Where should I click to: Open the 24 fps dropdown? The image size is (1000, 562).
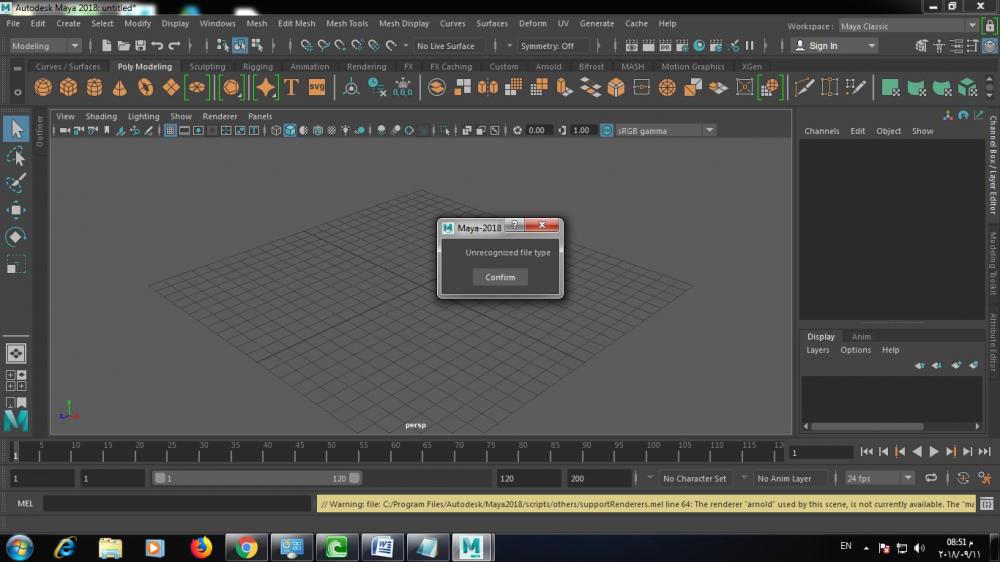[x=879, y=478]
